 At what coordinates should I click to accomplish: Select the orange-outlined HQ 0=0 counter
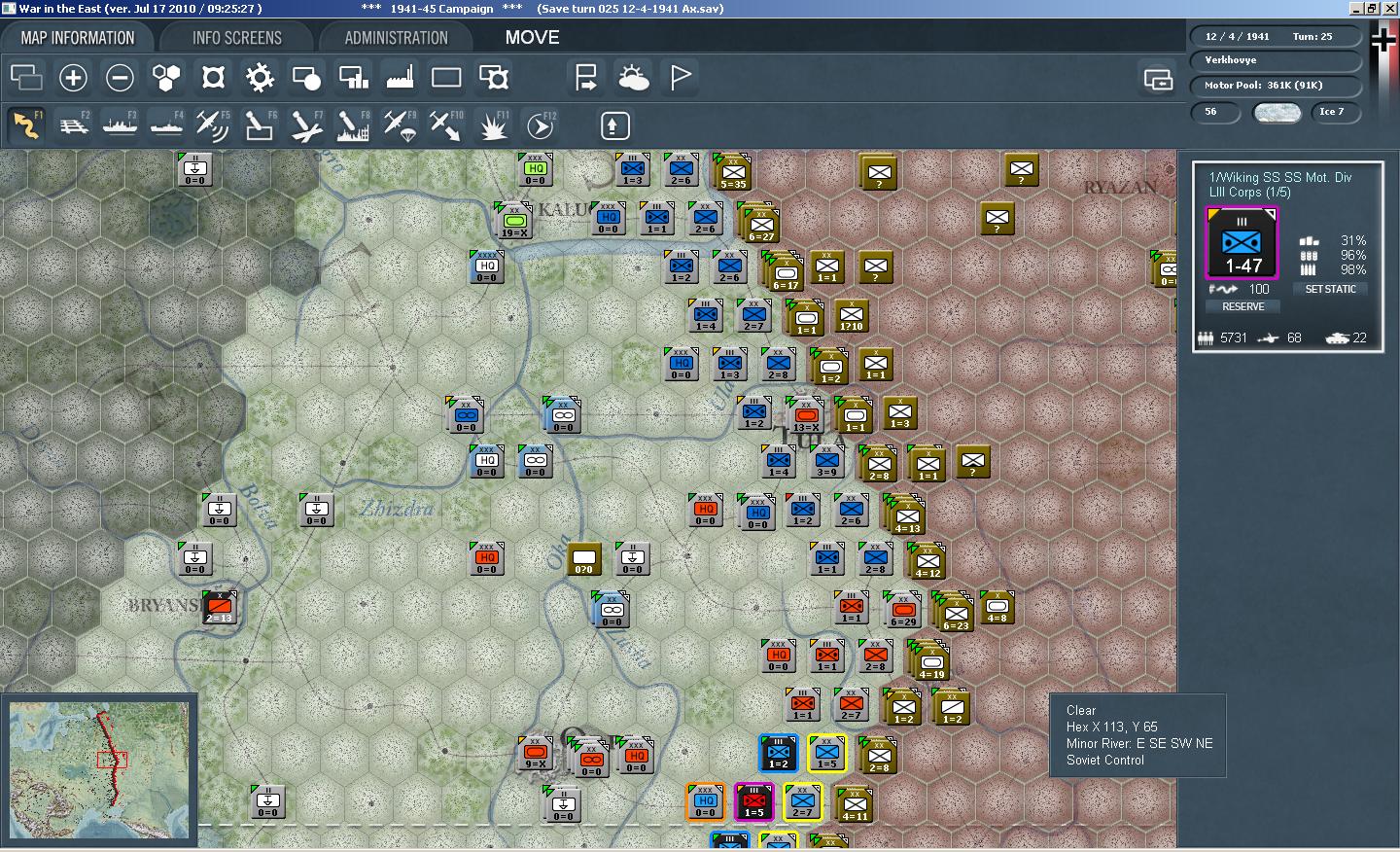click(706, 802)
